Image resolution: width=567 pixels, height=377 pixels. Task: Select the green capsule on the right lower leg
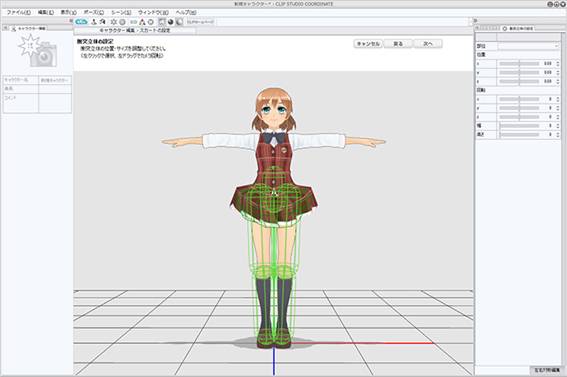[x=286, y=304]
